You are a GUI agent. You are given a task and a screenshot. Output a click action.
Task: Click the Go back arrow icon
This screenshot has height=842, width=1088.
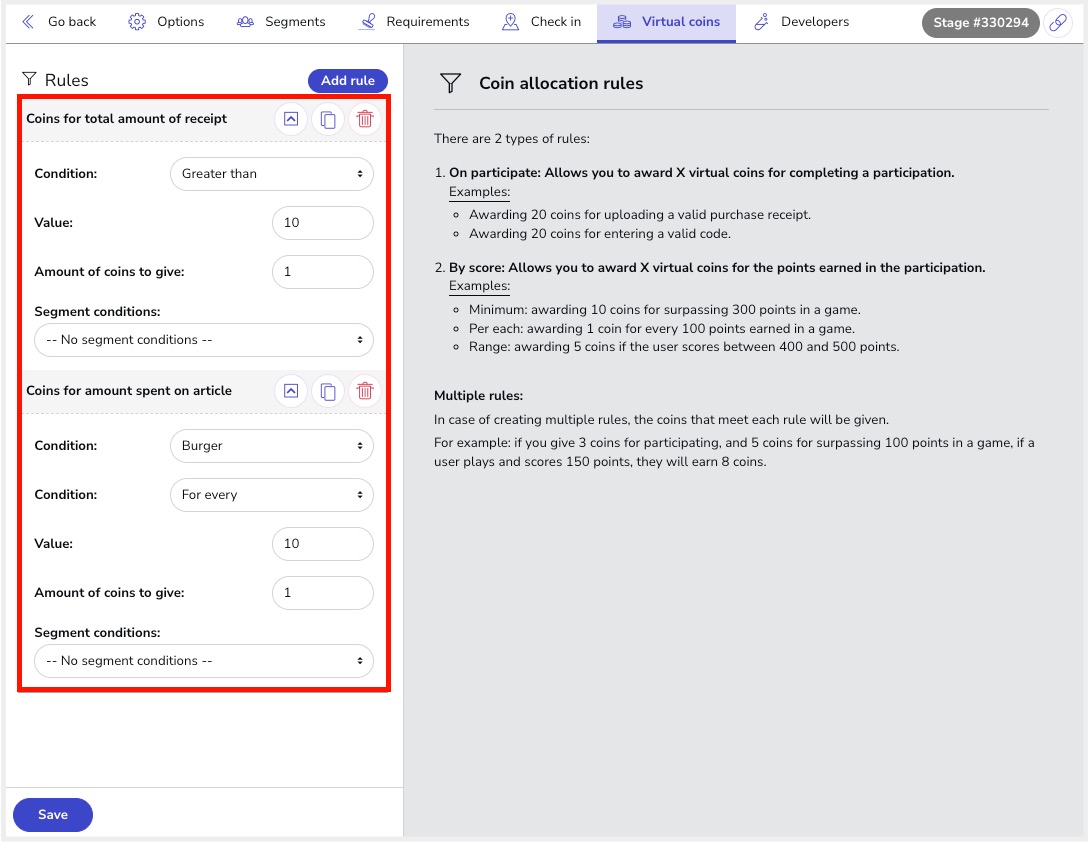click(28, 22)
